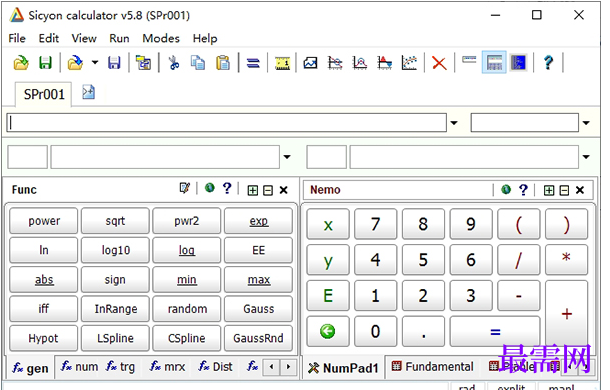Screen dimensions: 610x390
Task: Select the SPr001 document tab
Action: pos(44,94)
